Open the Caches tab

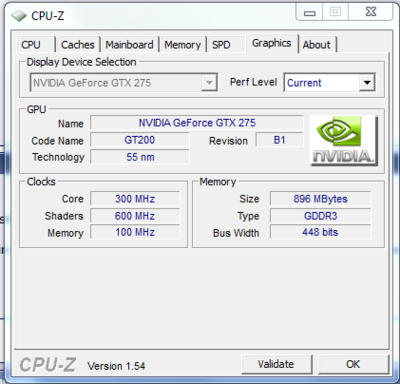(x=78, y=45)
